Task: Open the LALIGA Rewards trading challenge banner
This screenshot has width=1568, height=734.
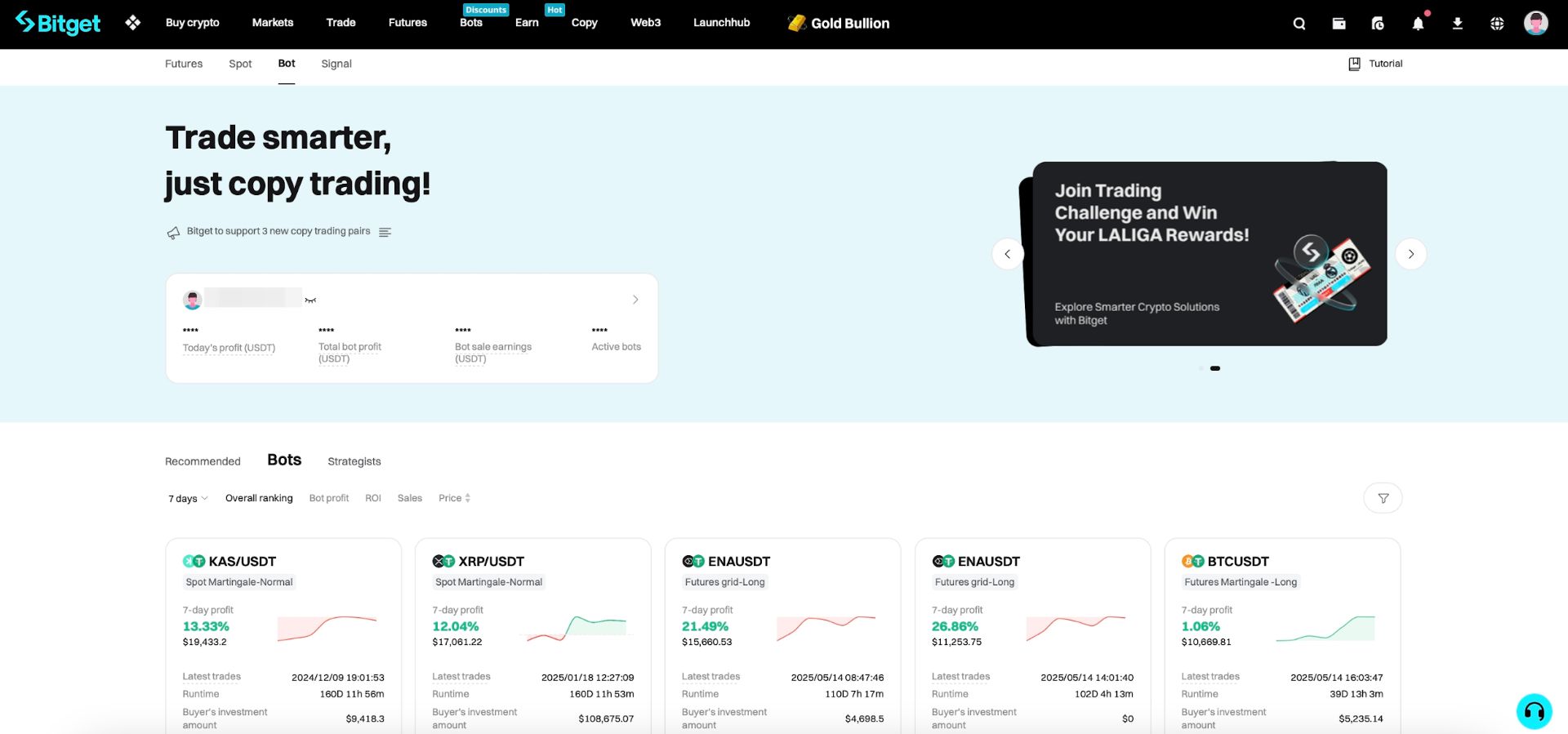Action: (x=1209, y=254)
